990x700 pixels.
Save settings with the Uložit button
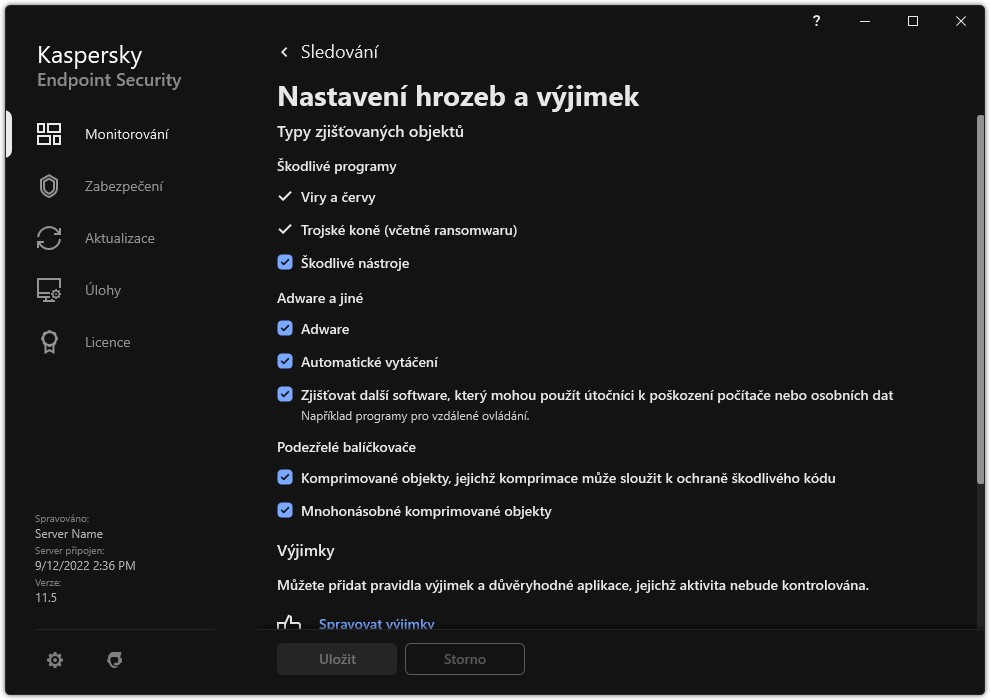[336, 659]
